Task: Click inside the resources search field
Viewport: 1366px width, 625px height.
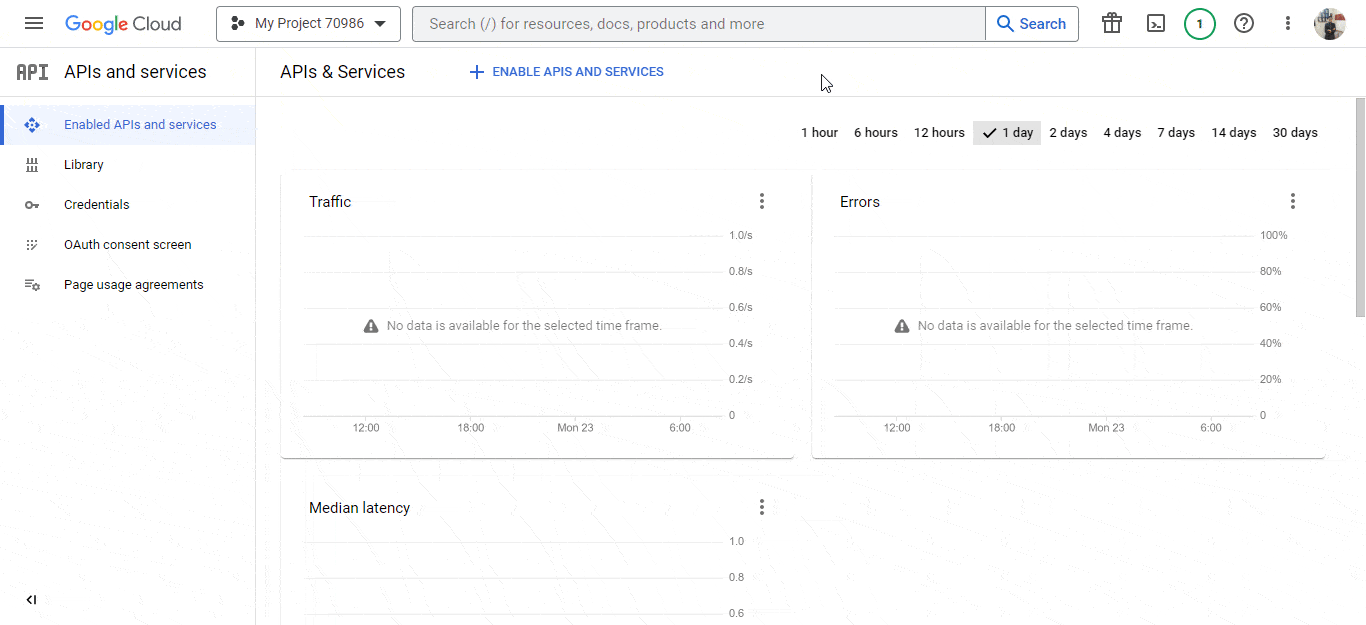Action: coord(698,23)
